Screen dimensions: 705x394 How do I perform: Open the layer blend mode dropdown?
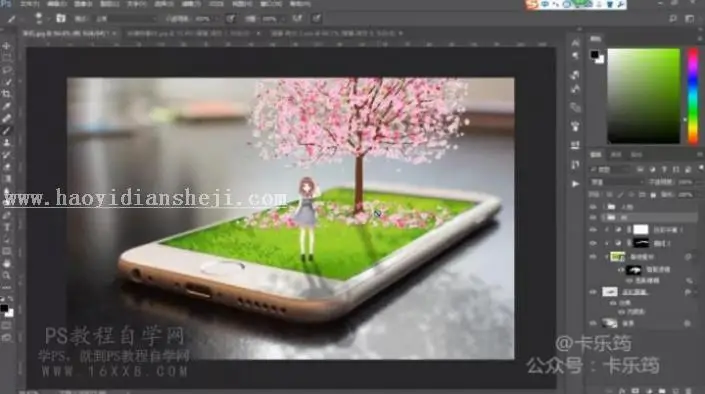point(616,182)
